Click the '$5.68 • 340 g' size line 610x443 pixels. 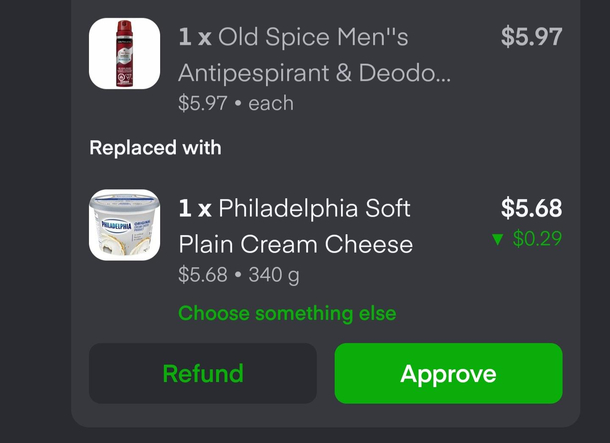pos(239,275)
